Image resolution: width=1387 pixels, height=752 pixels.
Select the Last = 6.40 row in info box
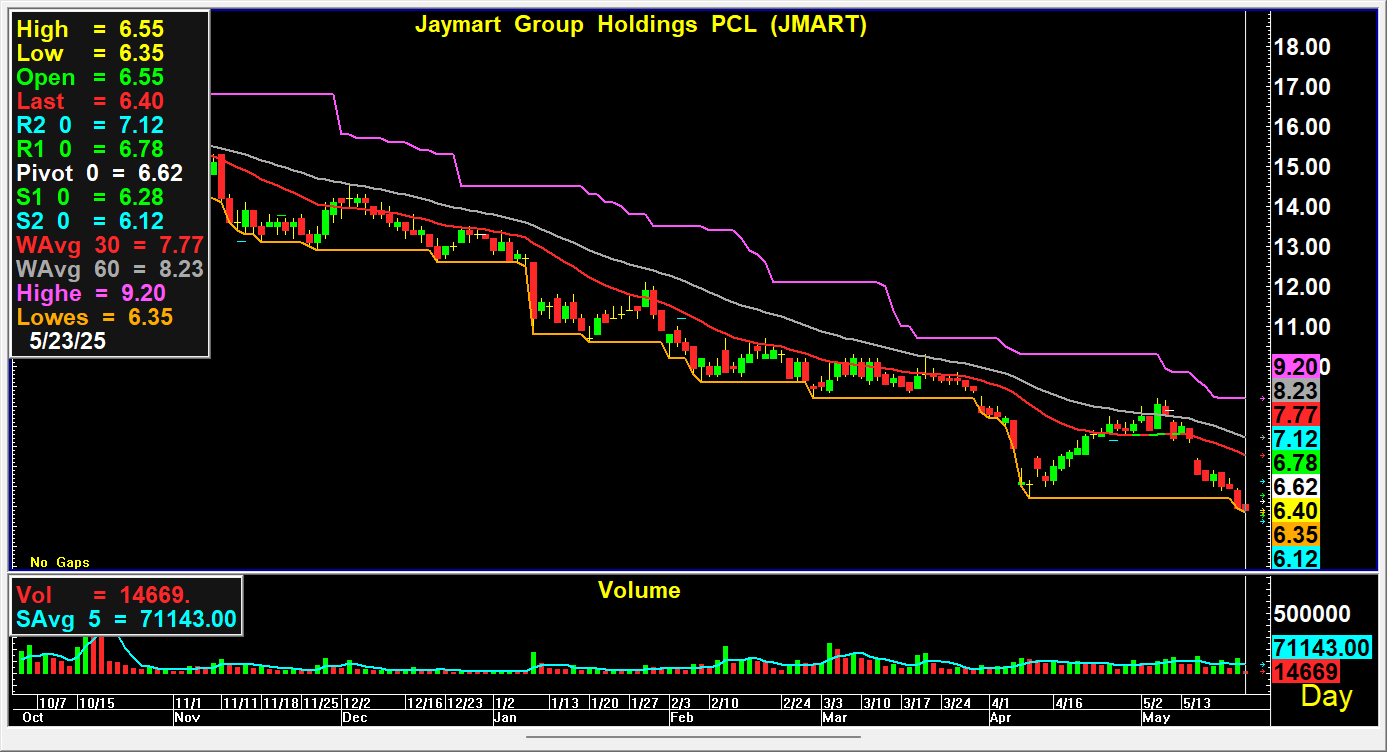90,102
